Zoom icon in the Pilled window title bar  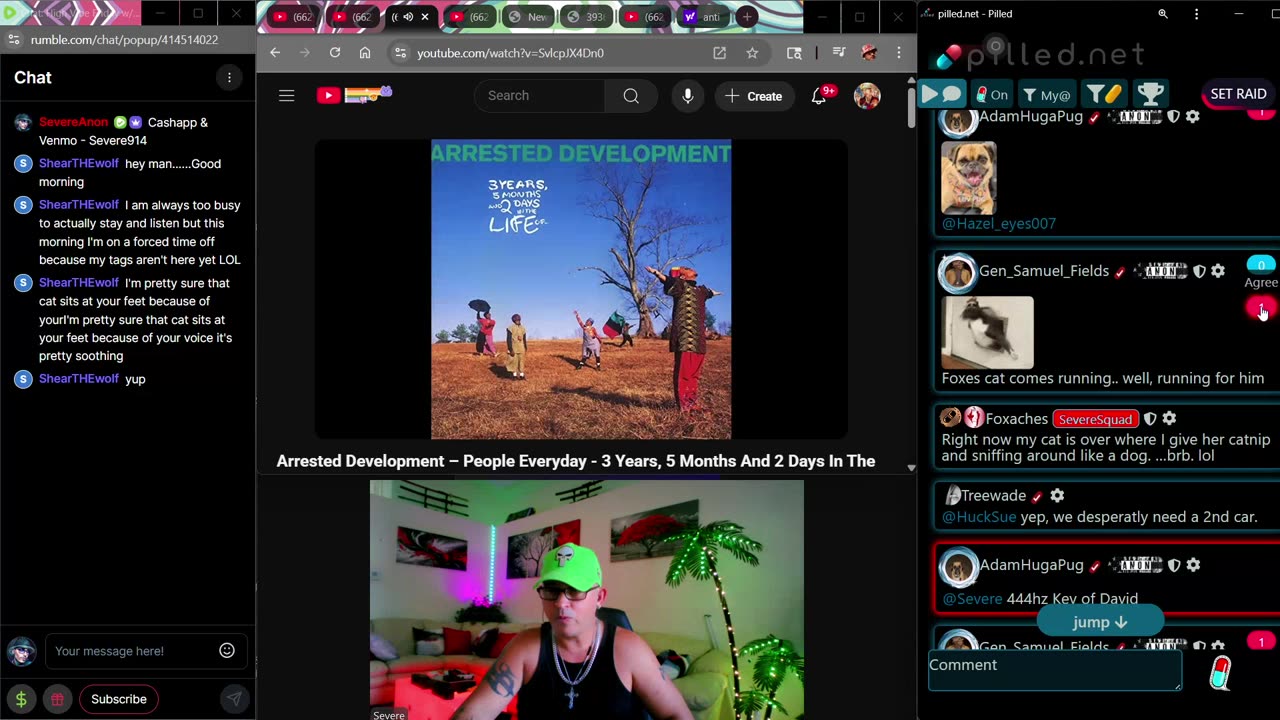pos(1163,14)
